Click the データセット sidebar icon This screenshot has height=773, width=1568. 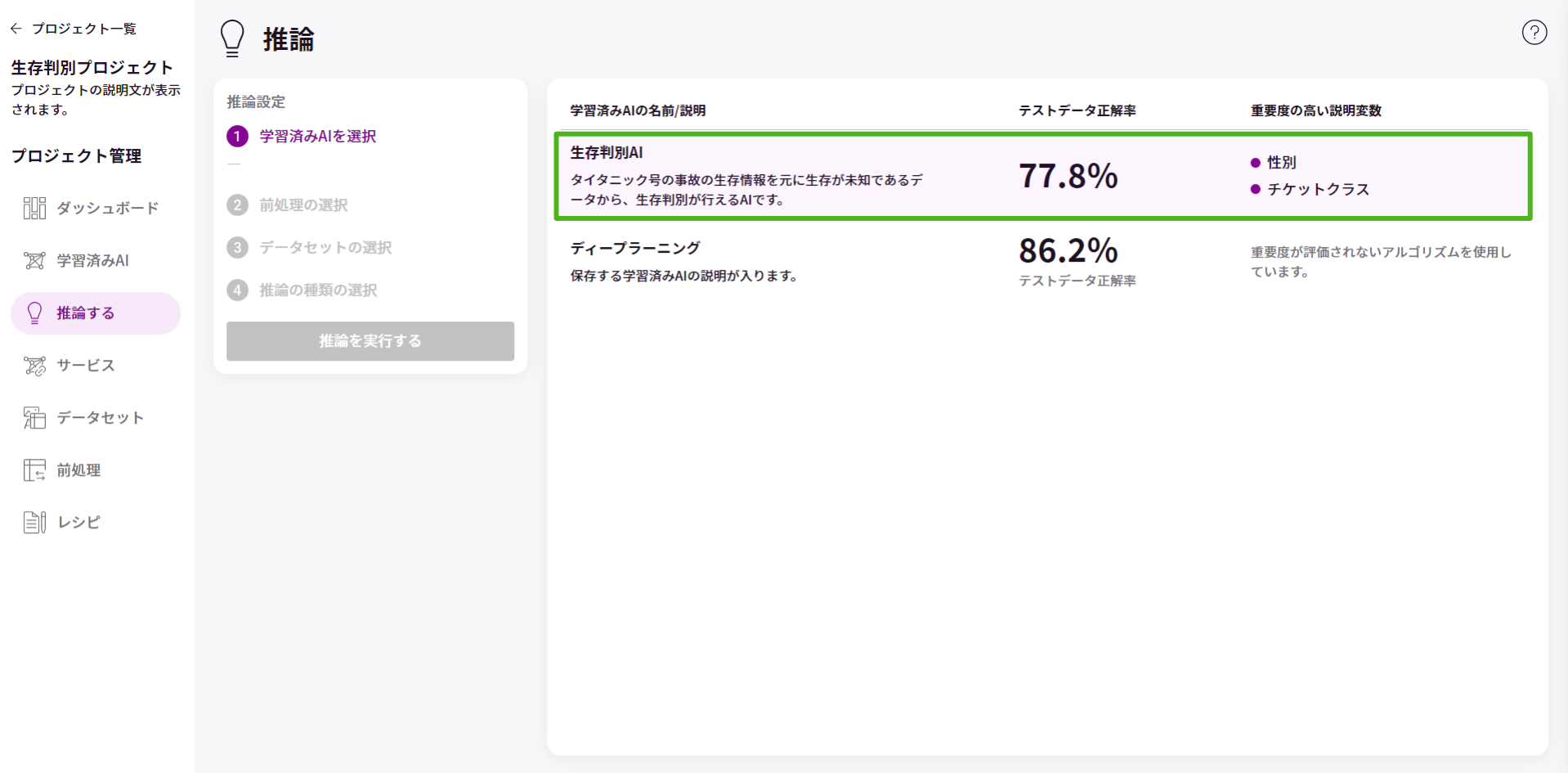point(34,418)
